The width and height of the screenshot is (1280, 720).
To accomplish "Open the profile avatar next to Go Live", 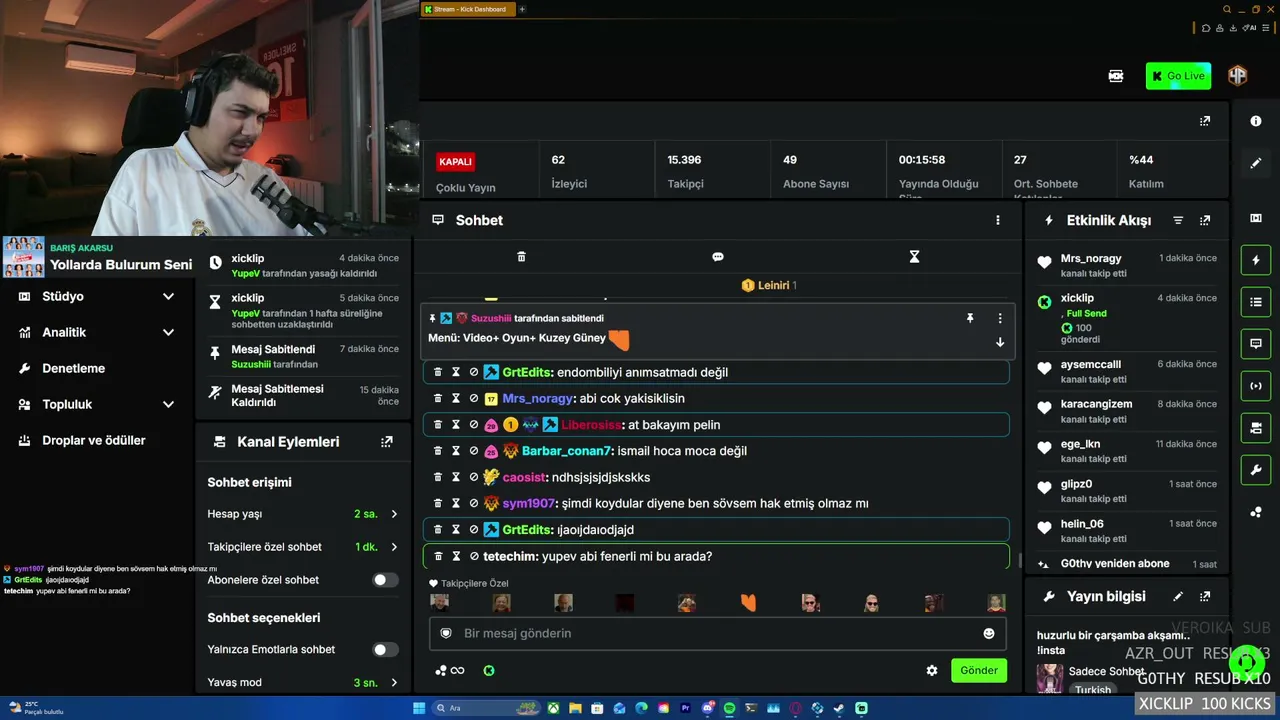I will click(1238, 76).
